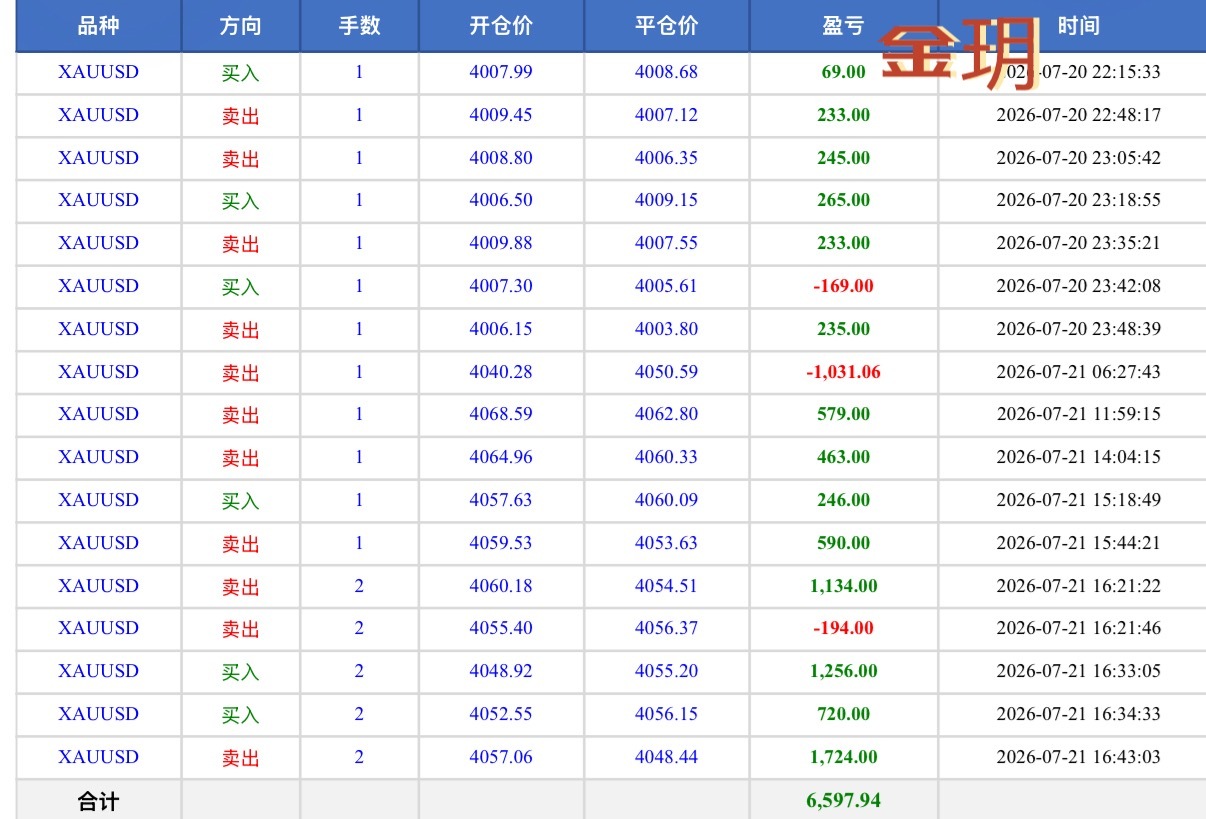Click the profit value 245.00
The width and height of the screenshot is (1206, 819).
(843, 158)
